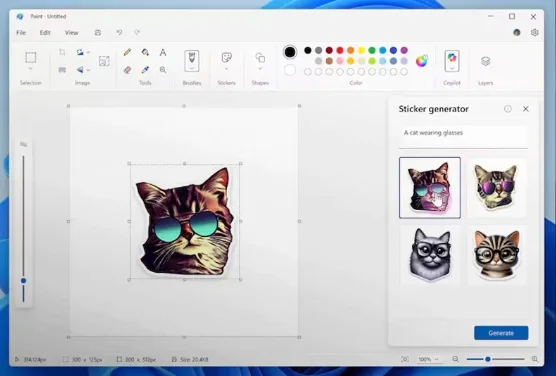This screenshot has width=556, height=376.
Task: Pick the orange color swatch
Action: [351, 50]
